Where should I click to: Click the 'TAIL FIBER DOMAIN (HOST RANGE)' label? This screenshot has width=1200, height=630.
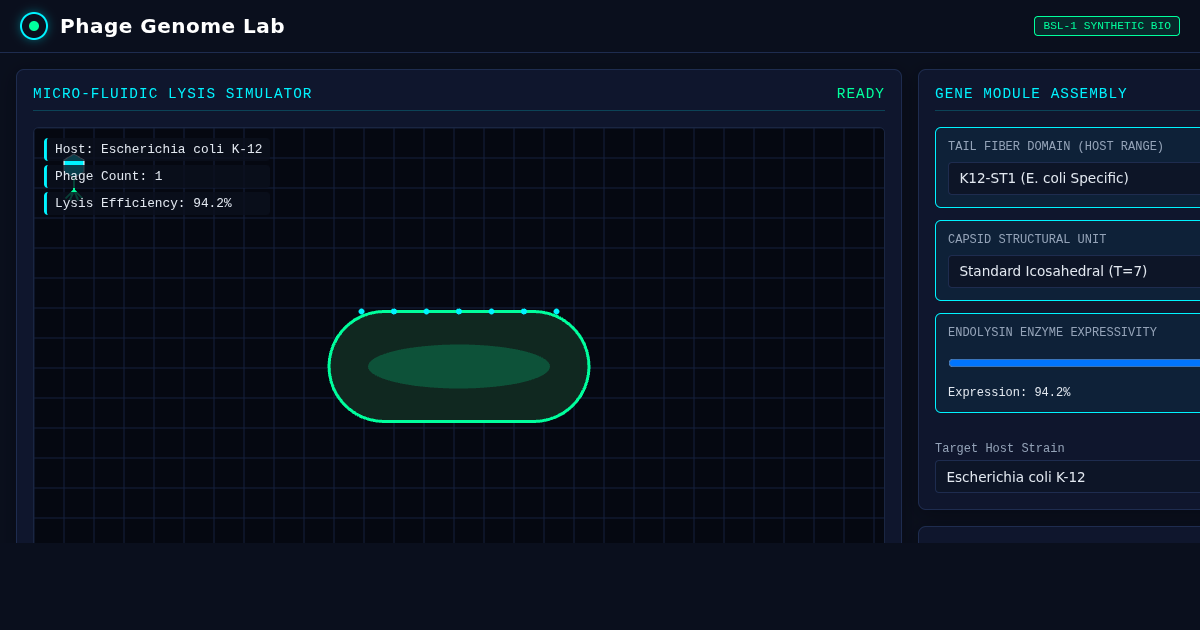pos(1056,147)
